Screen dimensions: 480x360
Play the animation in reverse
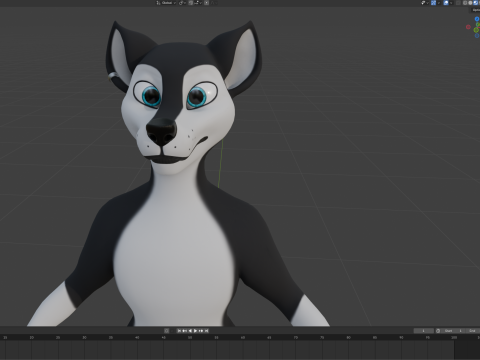(190, 331)
